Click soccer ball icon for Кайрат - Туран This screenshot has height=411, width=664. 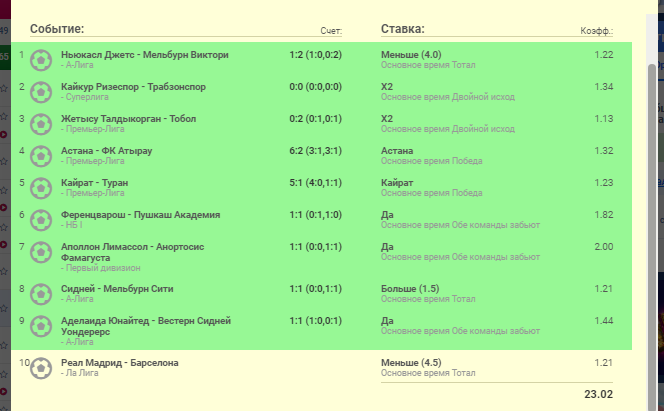click(41, 188)
